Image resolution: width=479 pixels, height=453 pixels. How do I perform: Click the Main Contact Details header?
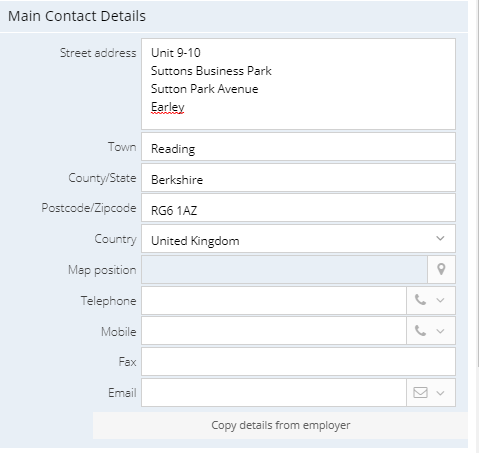77,16
